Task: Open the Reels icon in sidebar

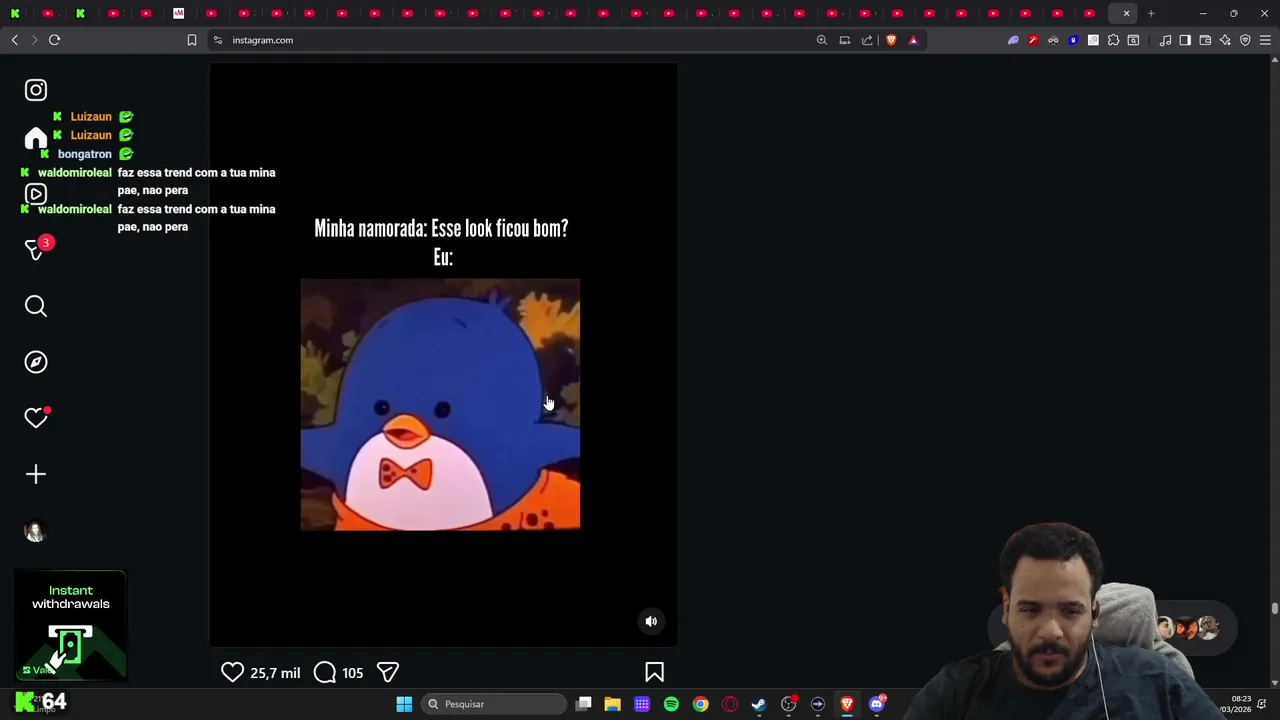Action: tap(36, 194)
